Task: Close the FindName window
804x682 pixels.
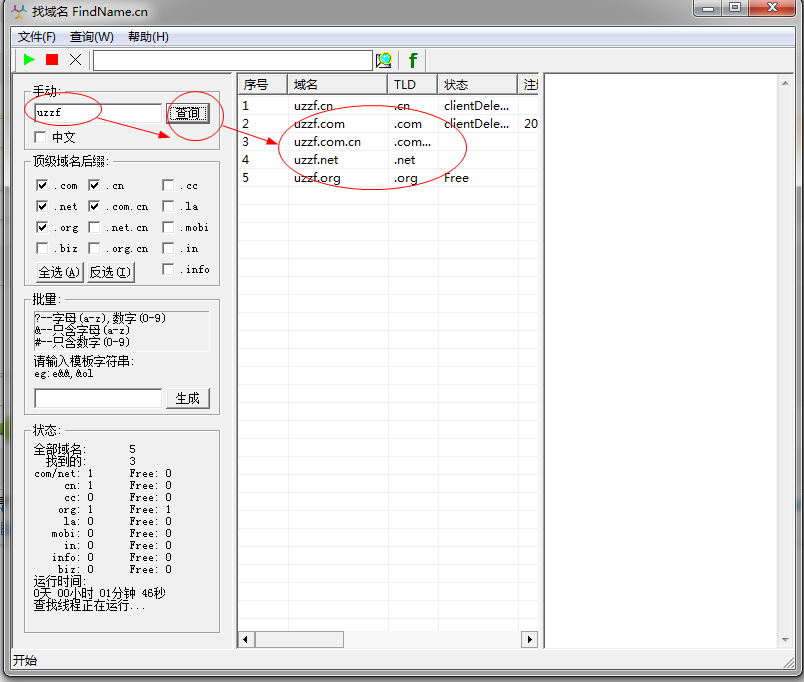Action: point(772,8)
